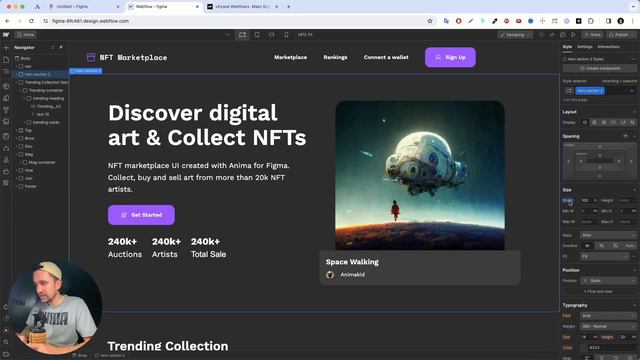Set overflow to hidden icon
Image resolution: width=640 pixels, height=360 pixels.
pos(602,246)
